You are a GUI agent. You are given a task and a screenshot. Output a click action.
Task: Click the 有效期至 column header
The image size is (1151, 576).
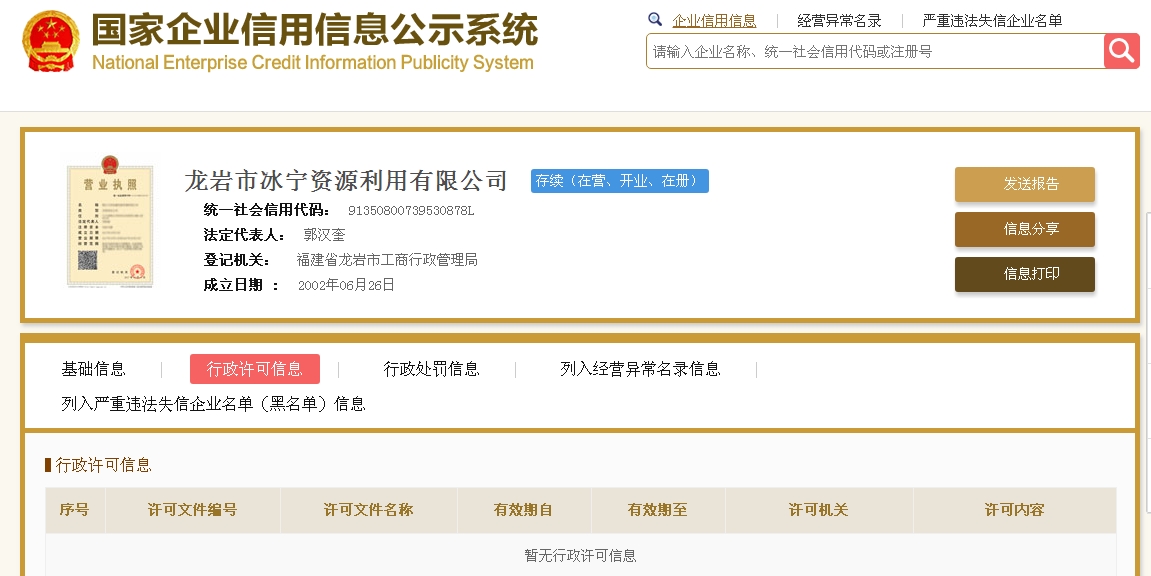[658, 510]
